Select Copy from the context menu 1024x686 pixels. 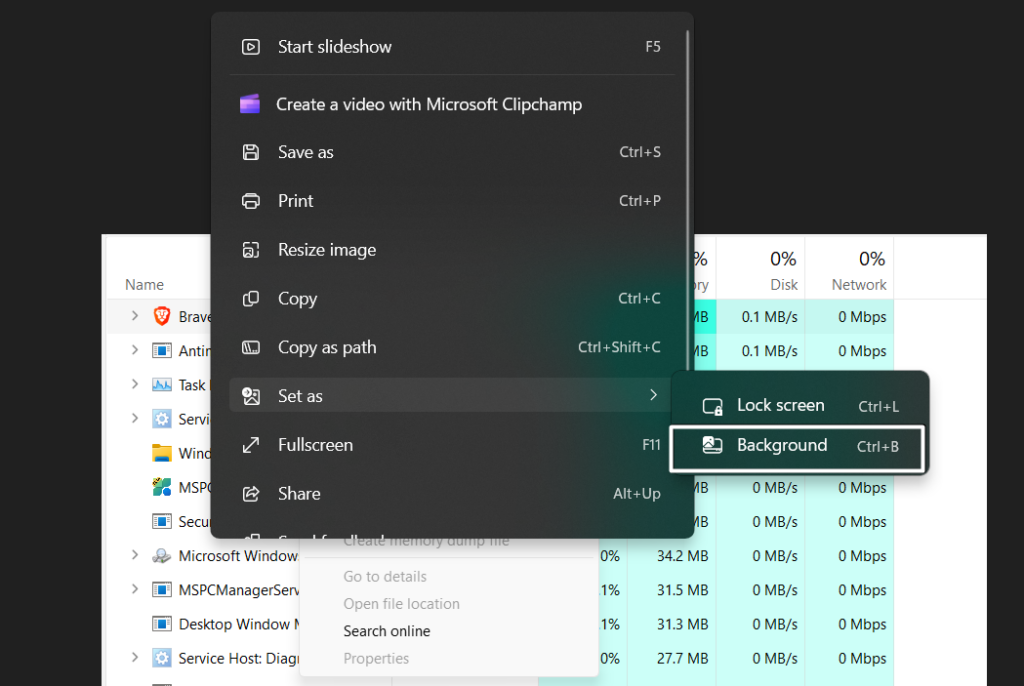[x=297, y=299]
